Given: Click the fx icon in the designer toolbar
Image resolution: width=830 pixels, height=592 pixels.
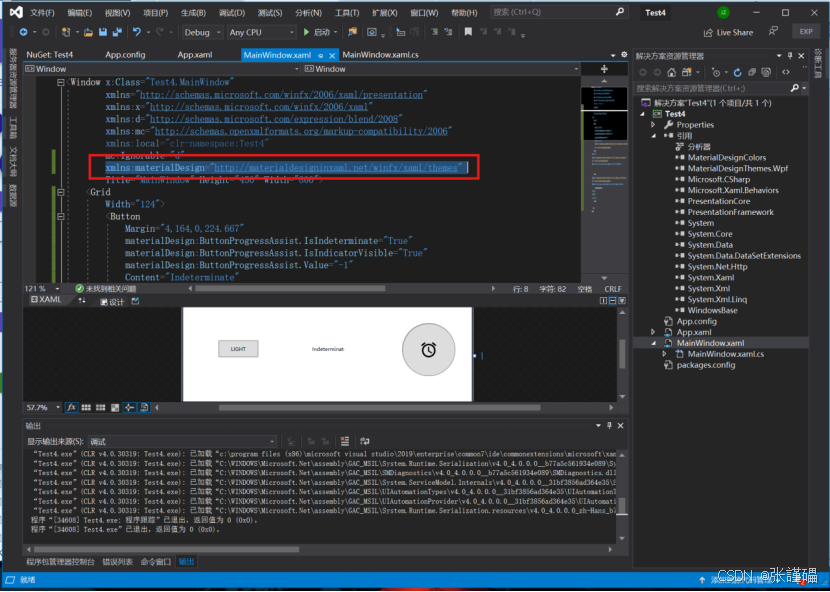Looking at the screenshot, I should point(72,408).
